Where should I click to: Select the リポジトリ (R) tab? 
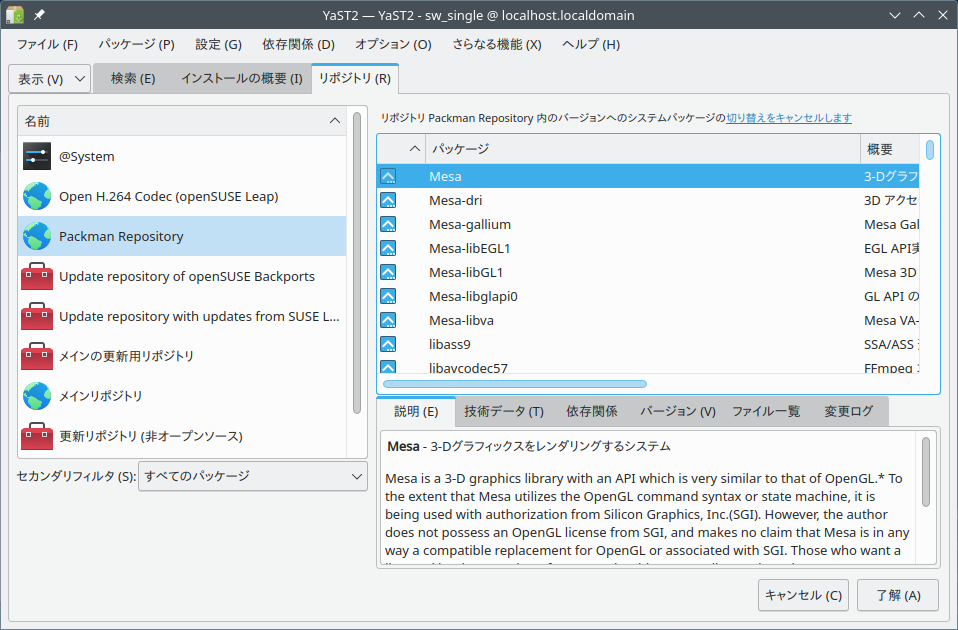click(x=355, y=78)
